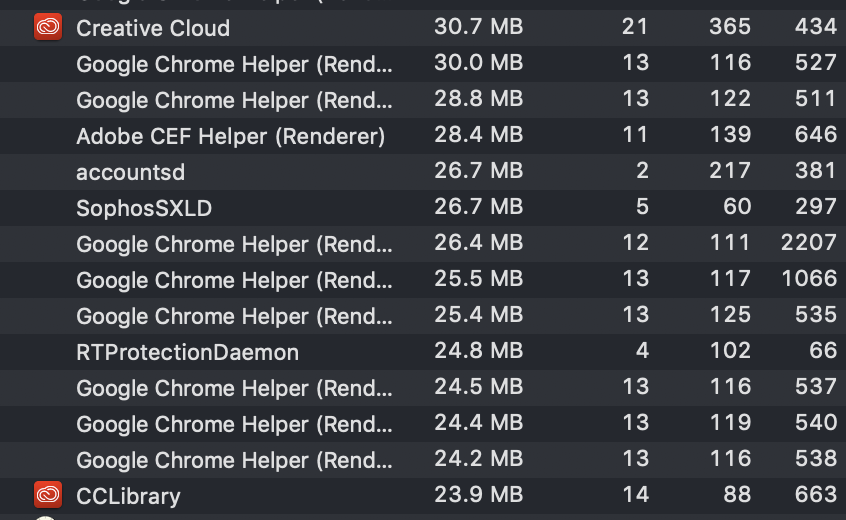This screenshot has height=520, width=846.
Task: Select Chrome Helper using 30.0 MB
Action: 423,64
